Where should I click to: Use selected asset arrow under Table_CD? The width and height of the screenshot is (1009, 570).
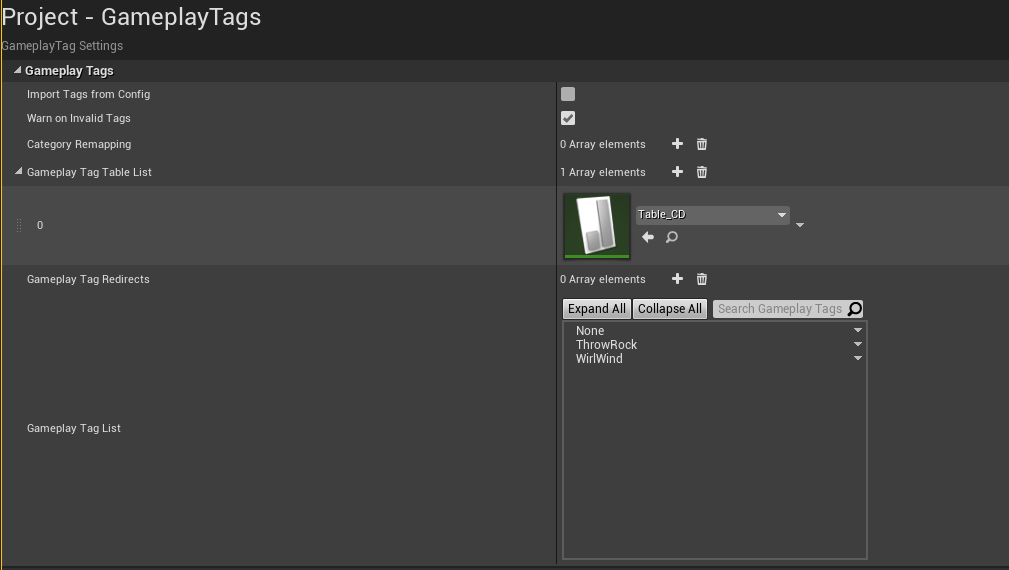pos(648,237)
